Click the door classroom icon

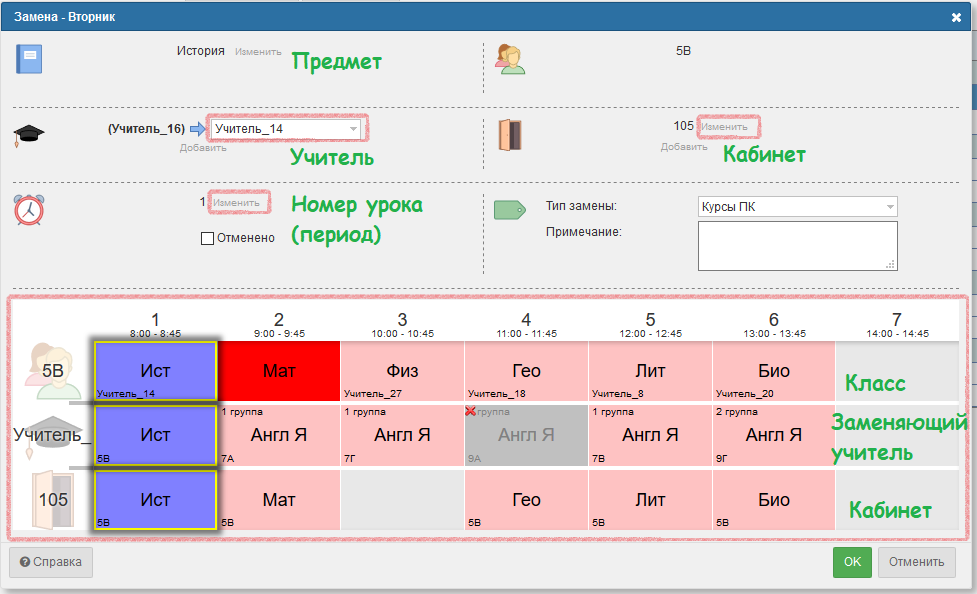(x=511, y=135)
